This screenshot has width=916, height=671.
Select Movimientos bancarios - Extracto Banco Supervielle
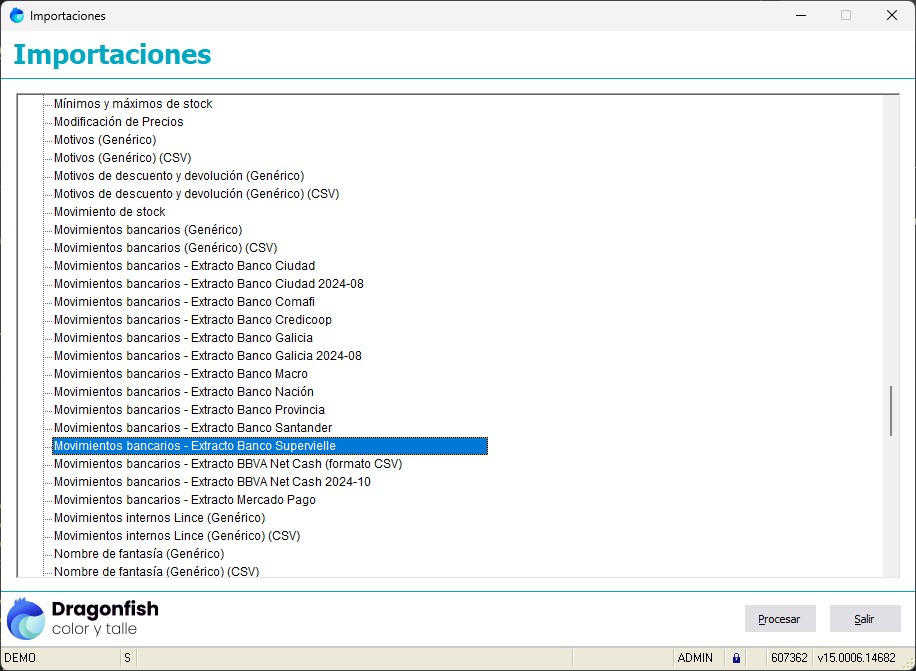pyautogui.click(x=194, y=446)
